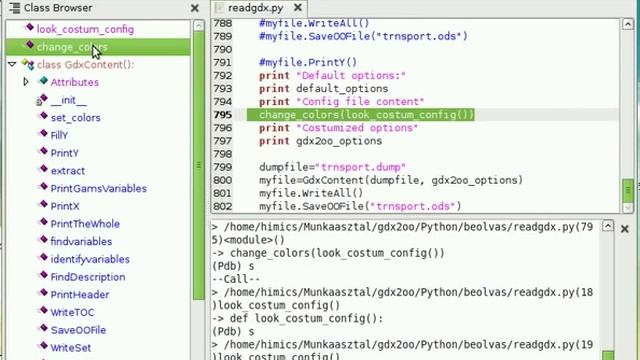
Task: Click the __init__ method icon
Action: click(x=42, y=99)
